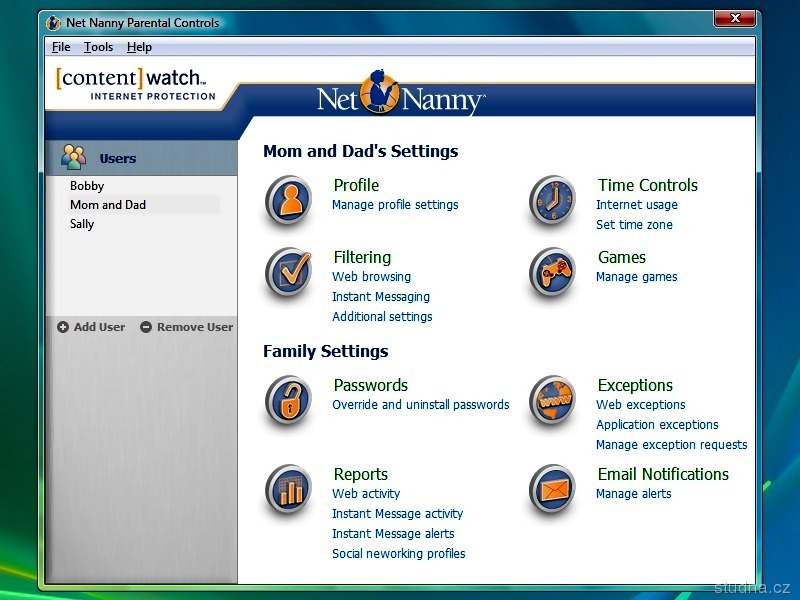Screen dimensions: 800x600
Task: Click the Users panel header
Action: point(141,158)
